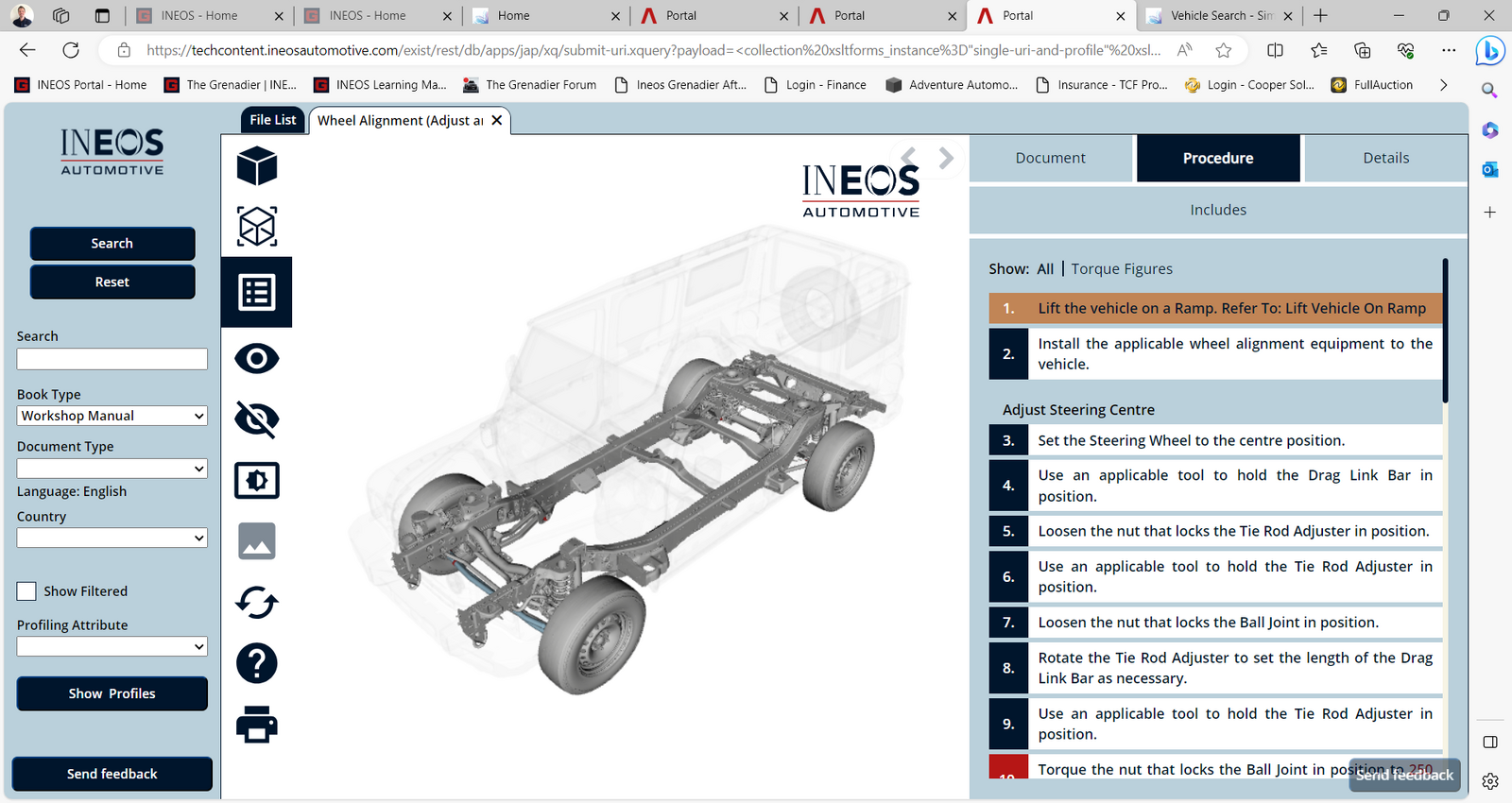Show All procedure steps
This screenshot has width=1512, height=803.
point(1045,269)
